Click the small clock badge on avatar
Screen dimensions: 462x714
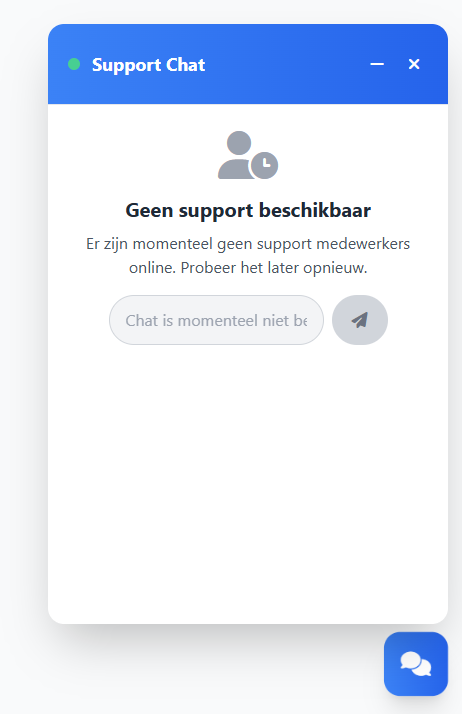(x=264, y=165)
